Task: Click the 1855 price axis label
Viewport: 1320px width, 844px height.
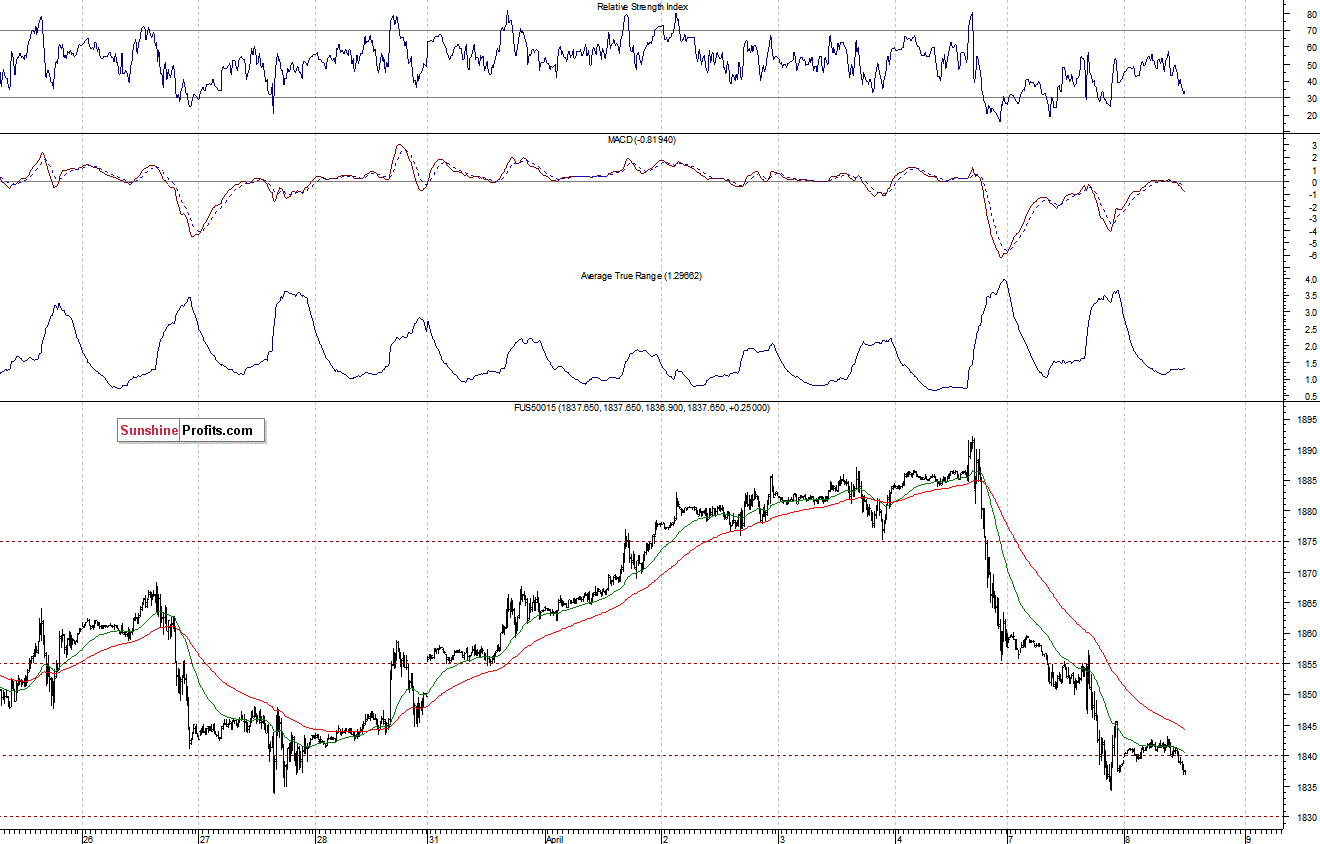Action: coord(1307,664)
